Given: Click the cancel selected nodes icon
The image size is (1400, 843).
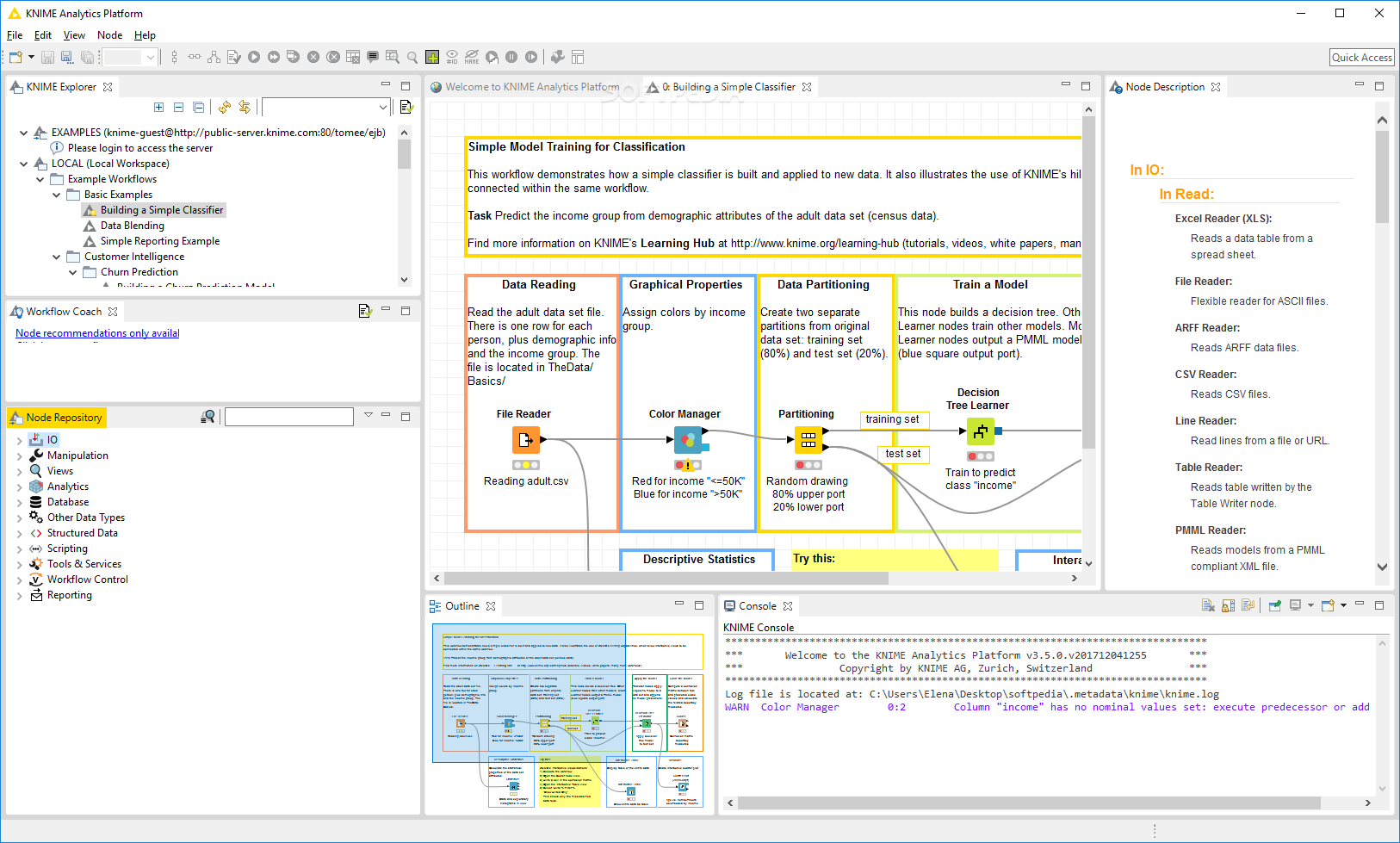Looking at the screenshot, I should coord(313,57).
